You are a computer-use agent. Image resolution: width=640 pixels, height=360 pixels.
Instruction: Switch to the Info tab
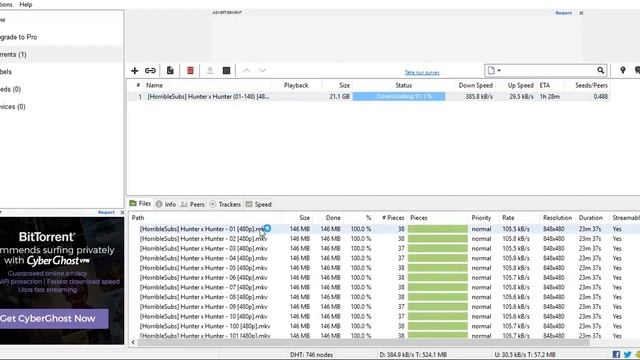tap(166, 204)
